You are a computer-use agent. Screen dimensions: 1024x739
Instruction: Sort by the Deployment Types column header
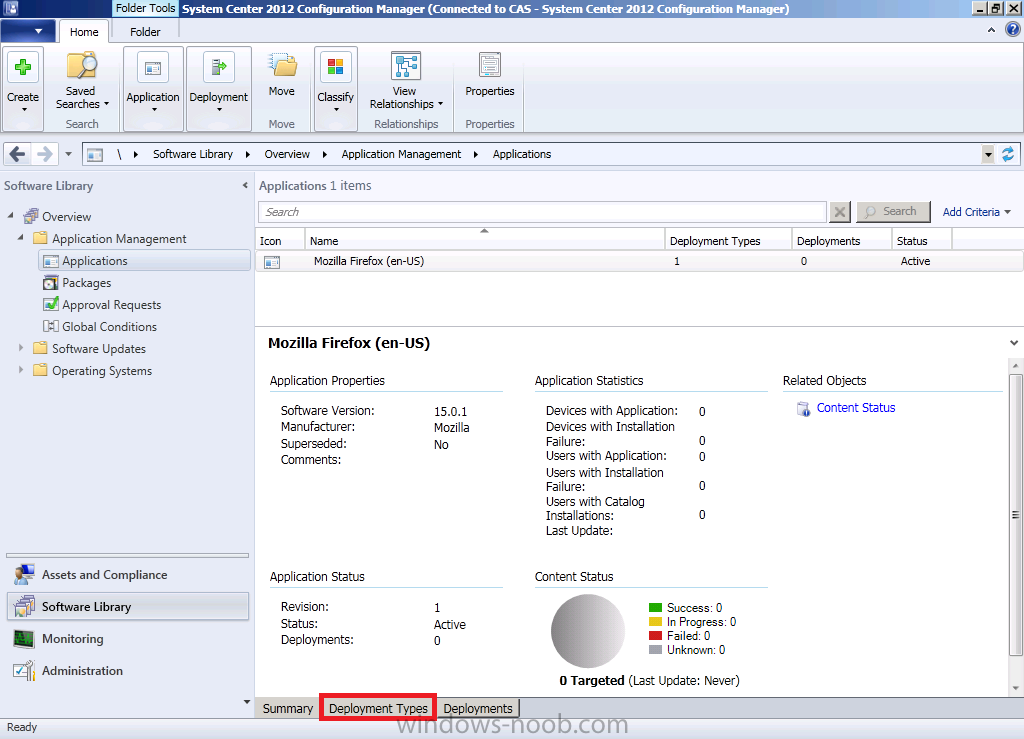coord(728,240)
